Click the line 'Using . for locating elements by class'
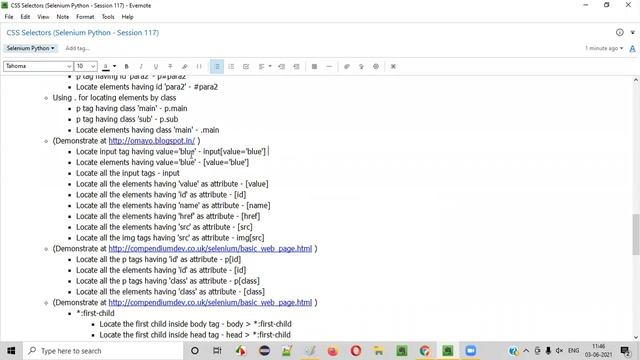 pyautogui.click(x=114, y=98)
